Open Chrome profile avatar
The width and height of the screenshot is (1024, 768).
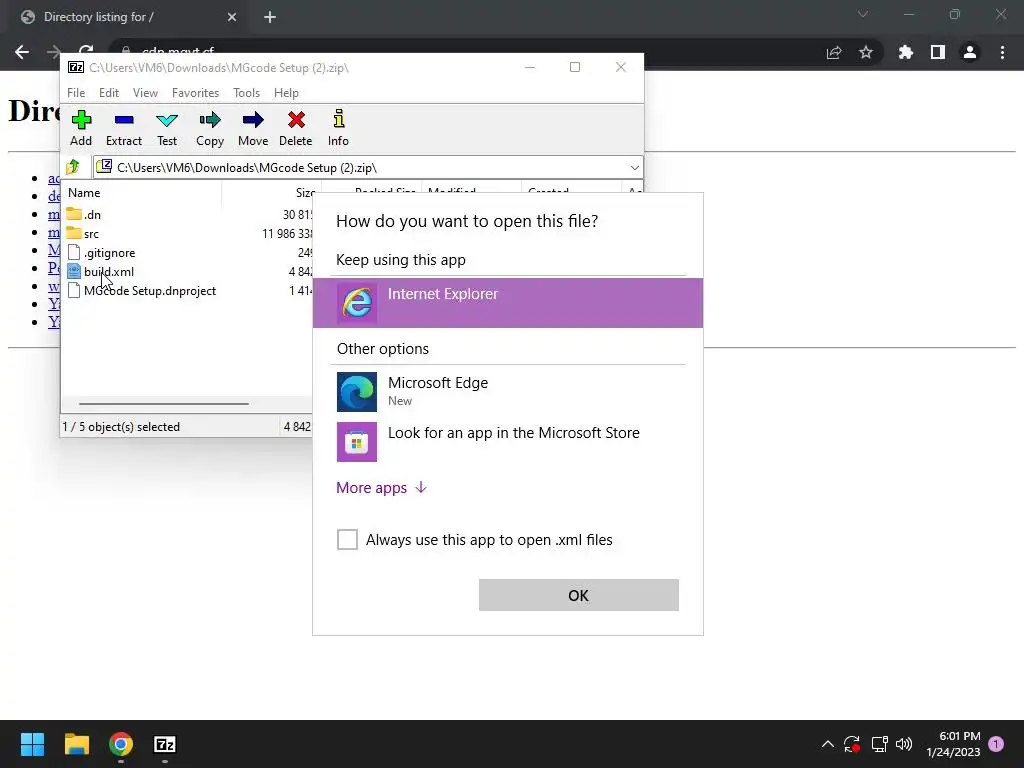click(970, 52)
